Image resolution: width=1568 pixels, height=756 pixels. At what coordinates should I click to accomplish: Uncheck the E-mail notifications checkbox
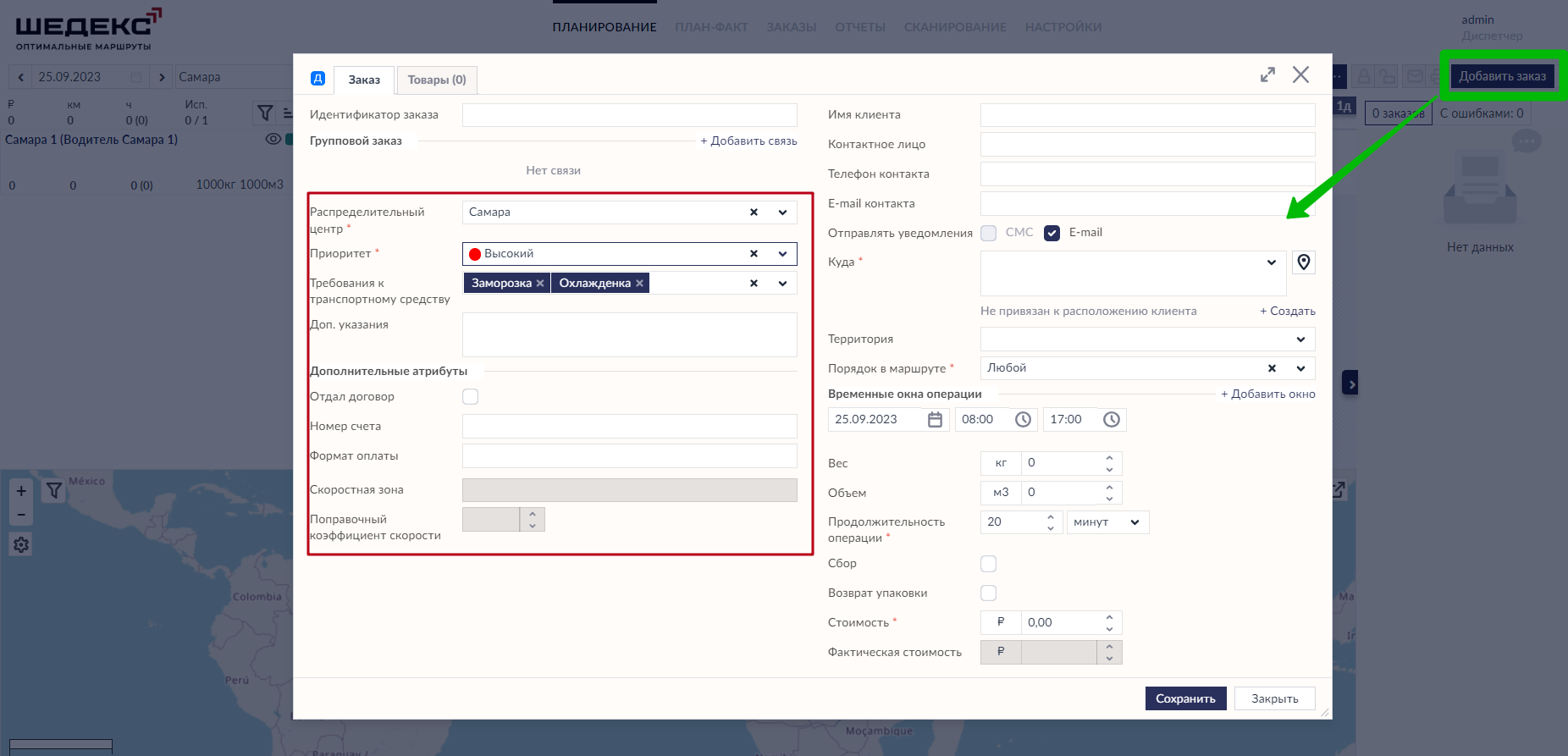pos(1052,233)
